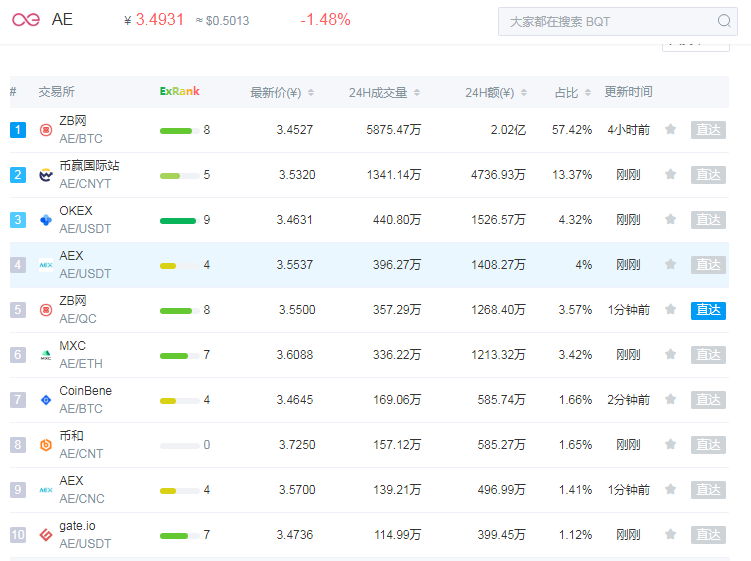Click 直达 for CoinBene AE/BTC
Screen dimensions: 751x561
point(708,400)
